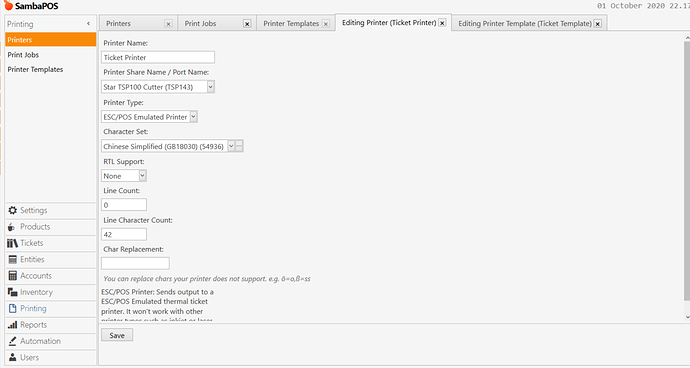Open the Entities section

[51, 259]
